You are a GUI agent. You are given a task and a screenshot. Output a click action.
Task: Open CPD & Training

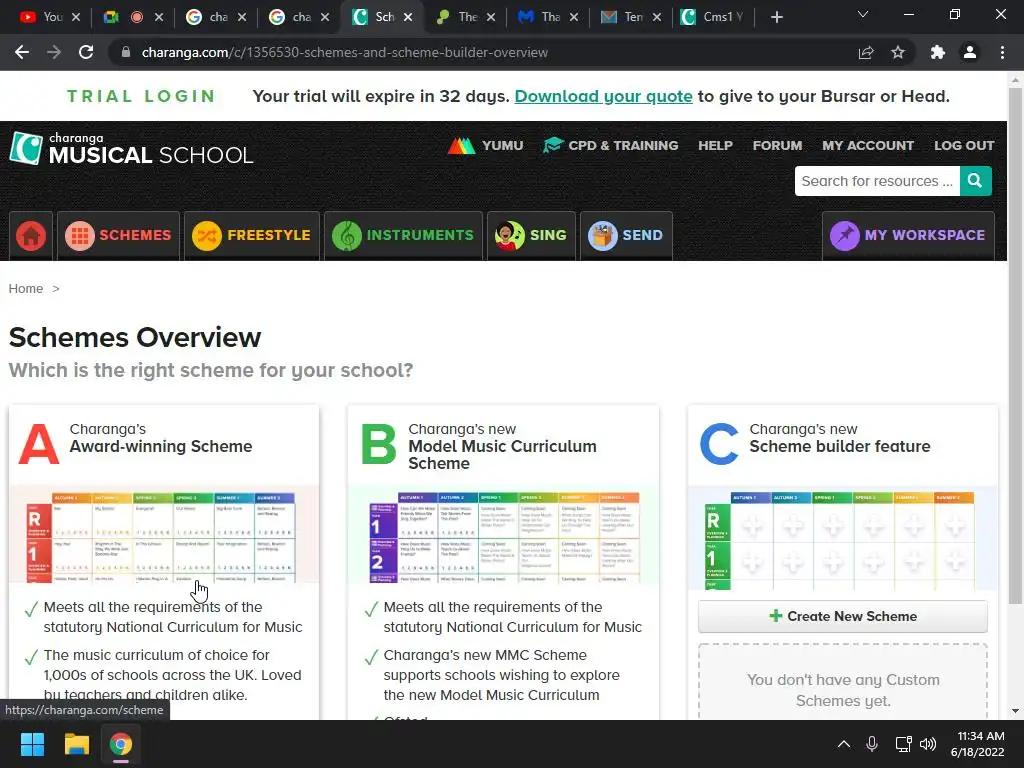tap(611, 146)
